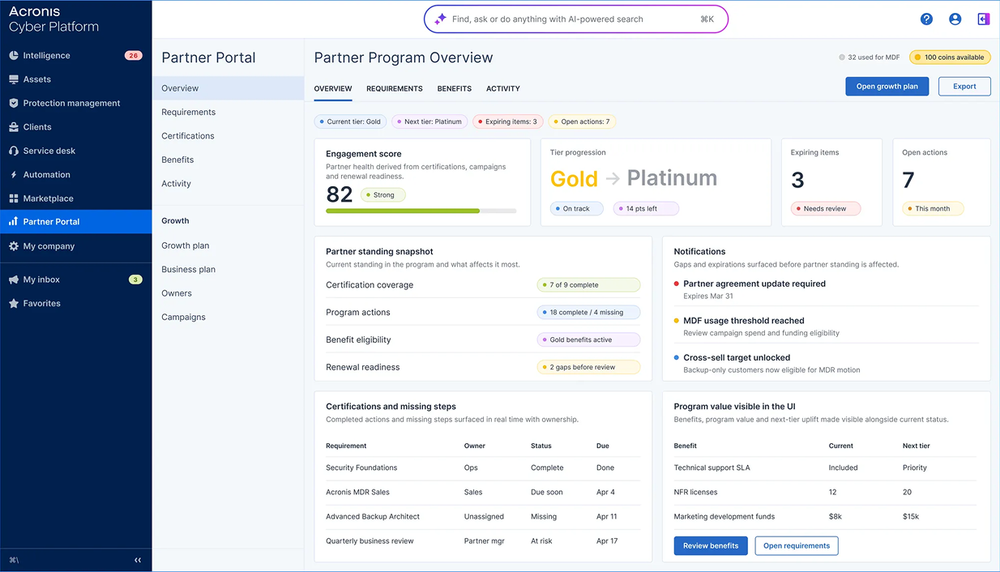Click the 7 of 9 complete pill
1000x572 pixels.
[588, 285]
